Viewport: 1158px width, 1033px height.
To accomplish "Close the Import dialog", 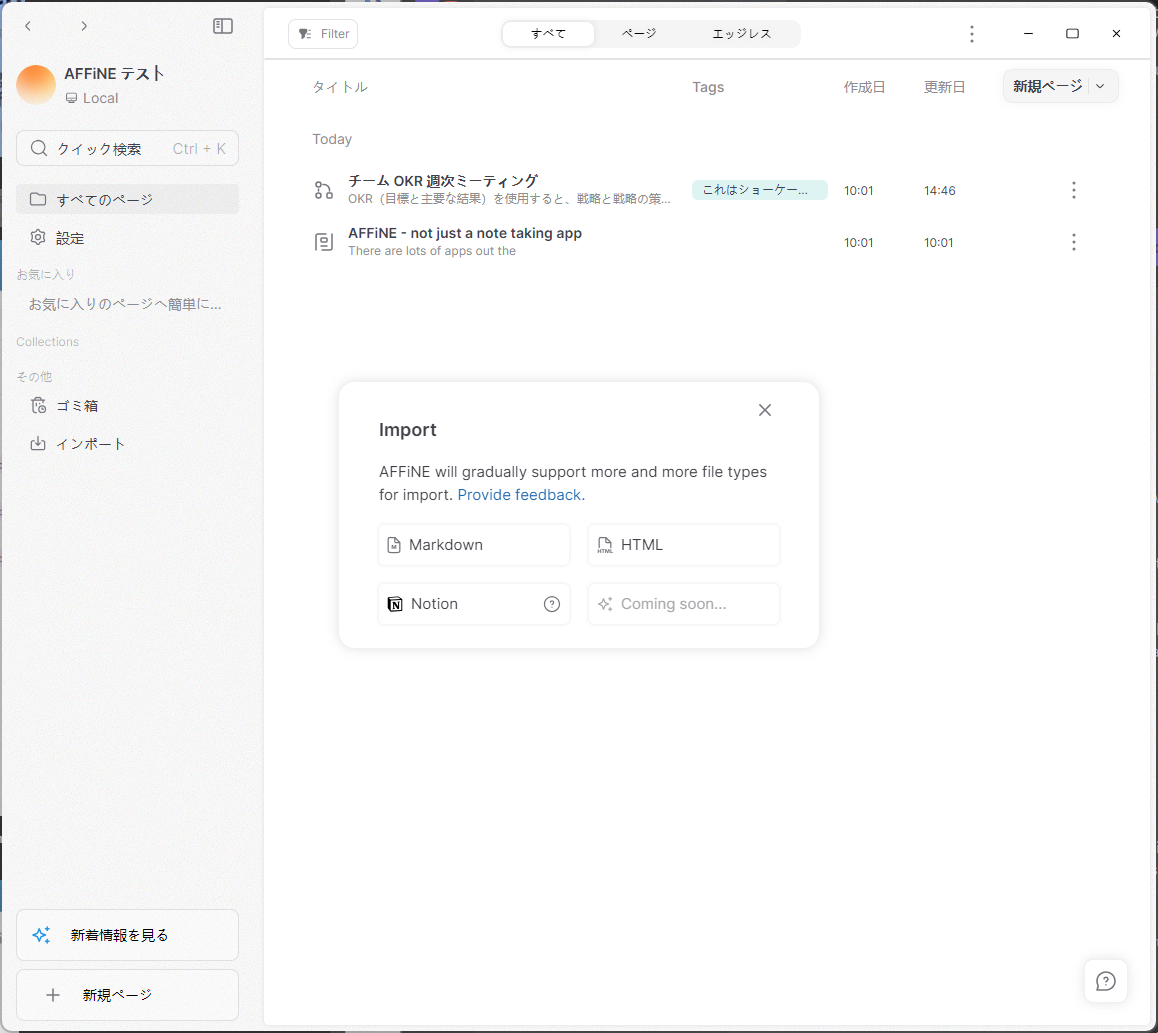I will (764, 410).
